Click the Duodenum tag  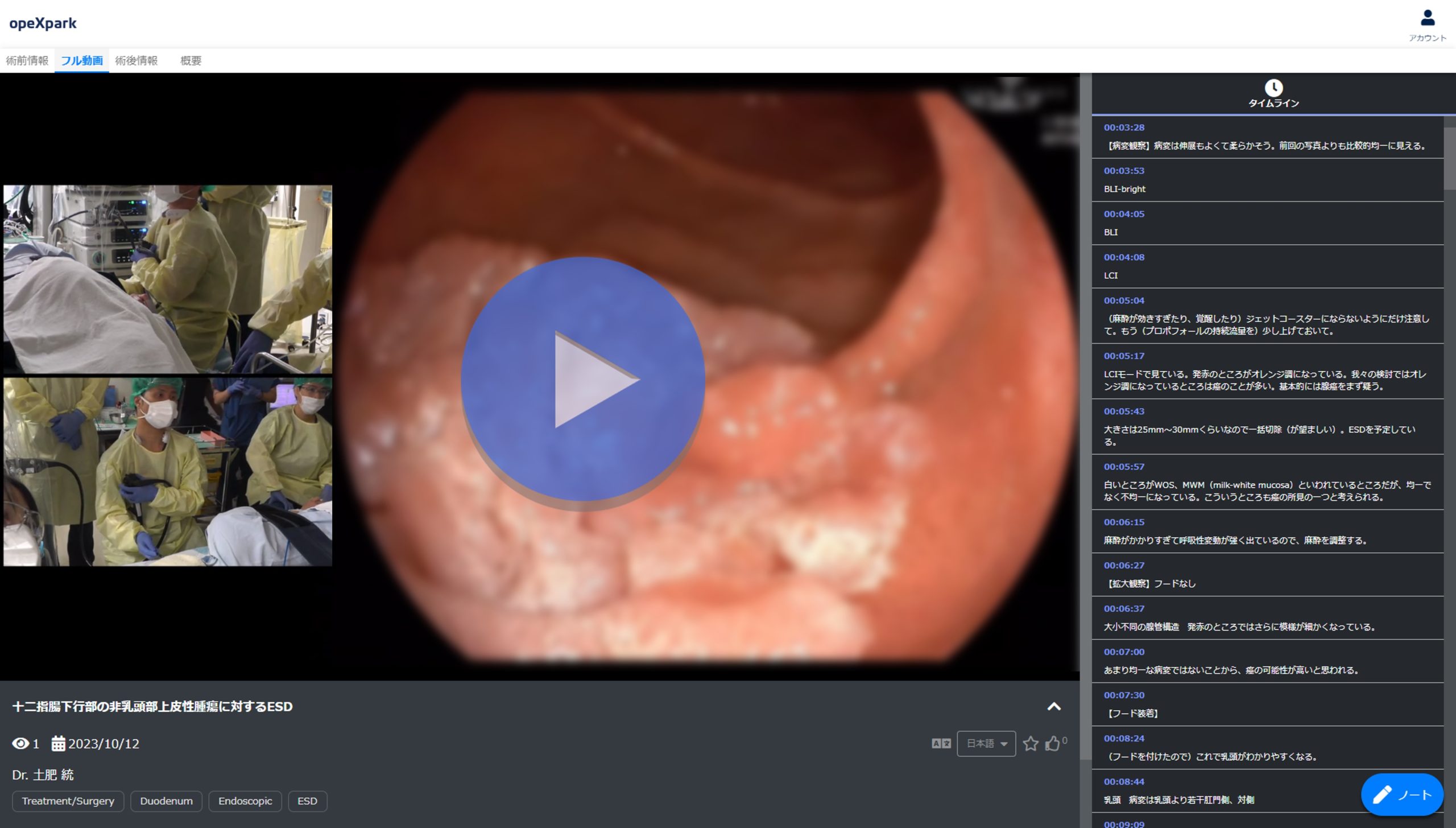coord(166,801)
